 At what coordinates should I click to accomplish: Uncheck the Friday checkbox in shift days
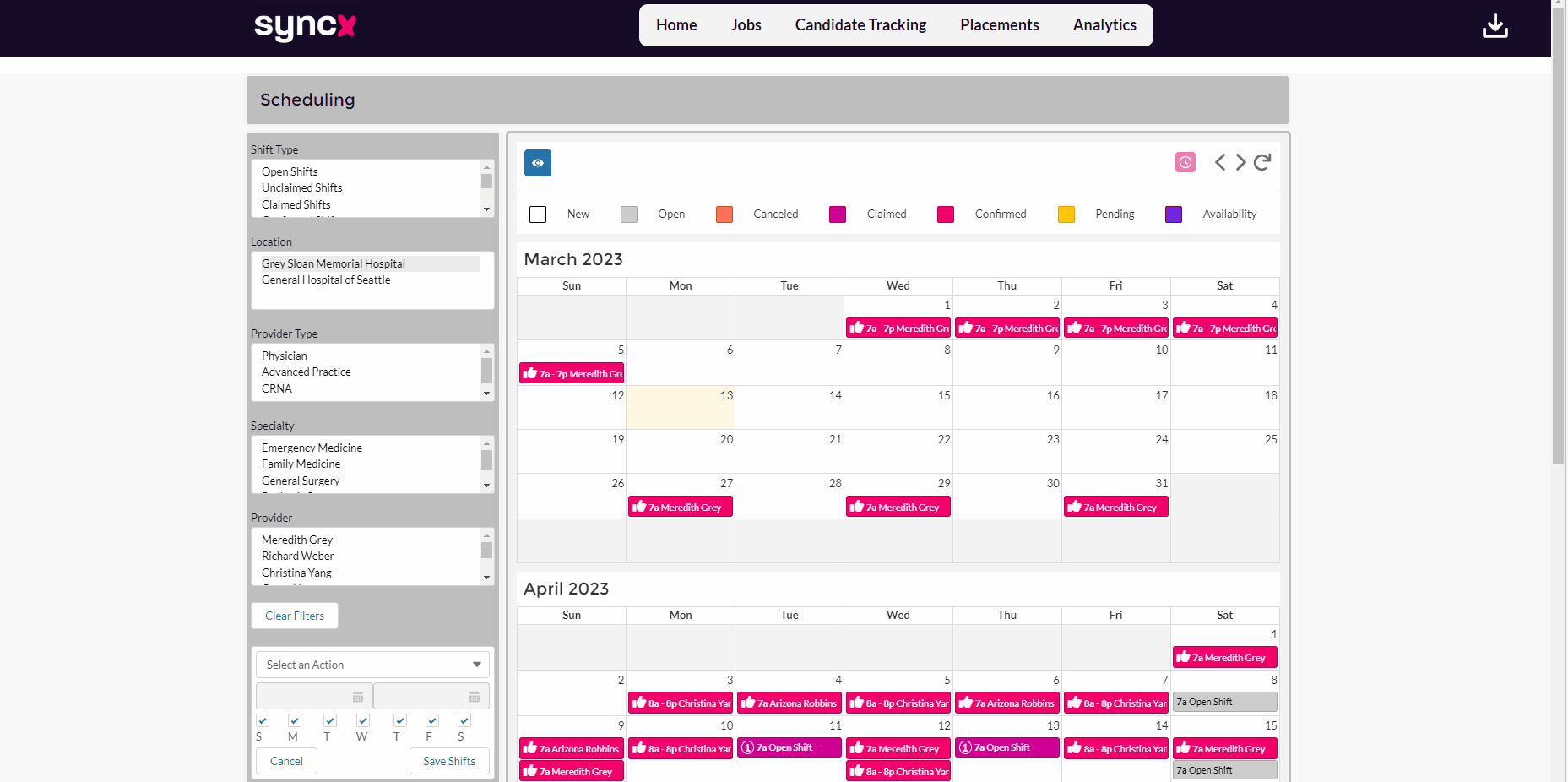pos(431,720)
